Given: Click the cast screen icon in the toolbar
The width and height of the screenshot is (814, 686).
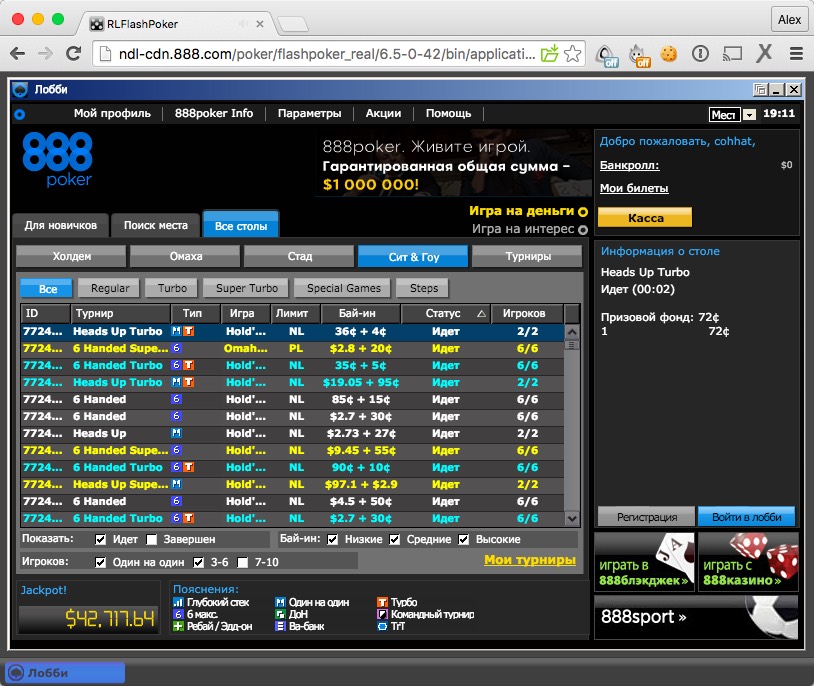Looking at the screenshot, I should 733,54.
